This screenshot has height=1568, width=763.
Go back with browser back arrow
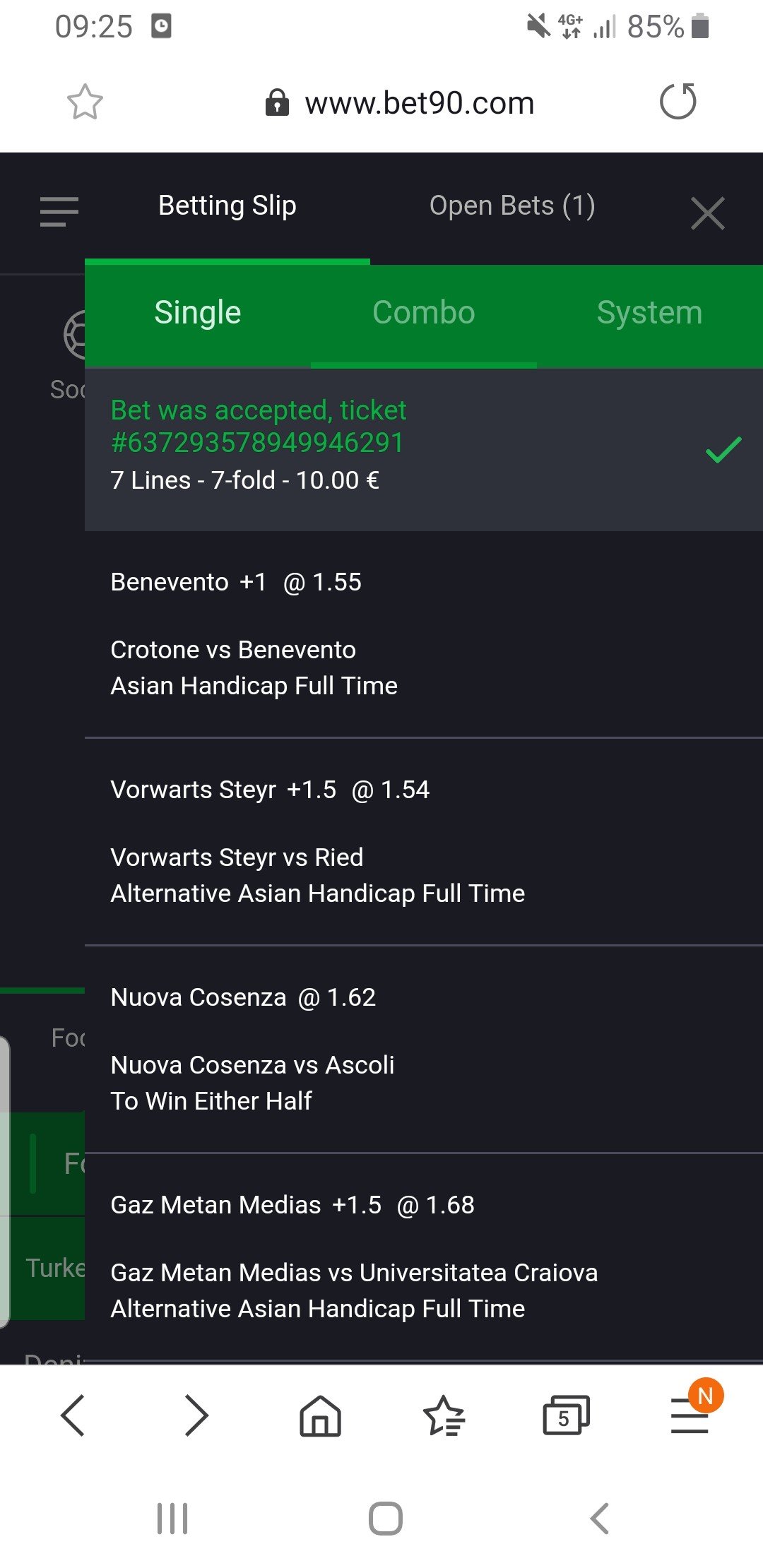coord(73,1415)
